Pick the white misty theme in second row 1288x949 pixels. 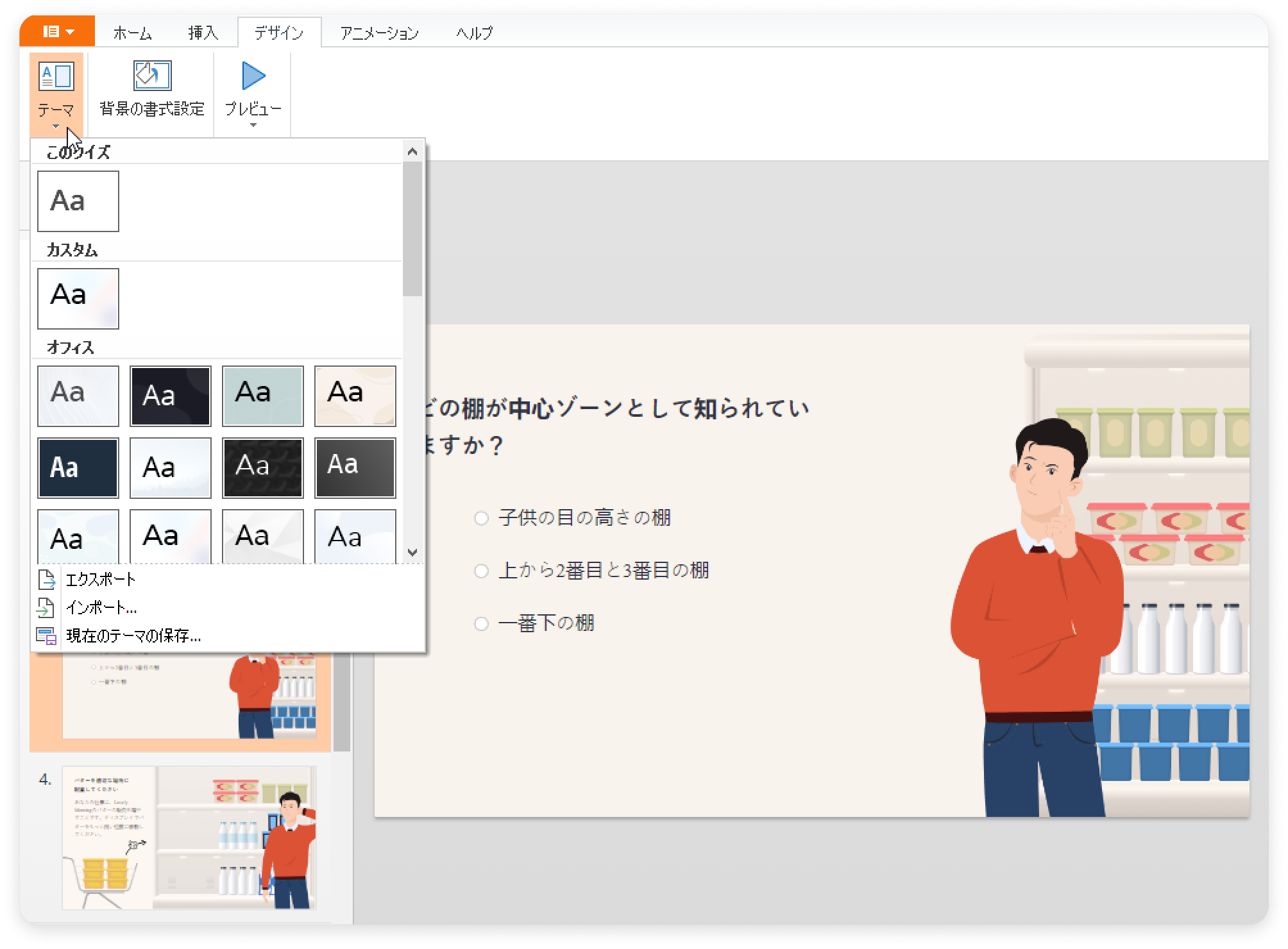[171, 468]
